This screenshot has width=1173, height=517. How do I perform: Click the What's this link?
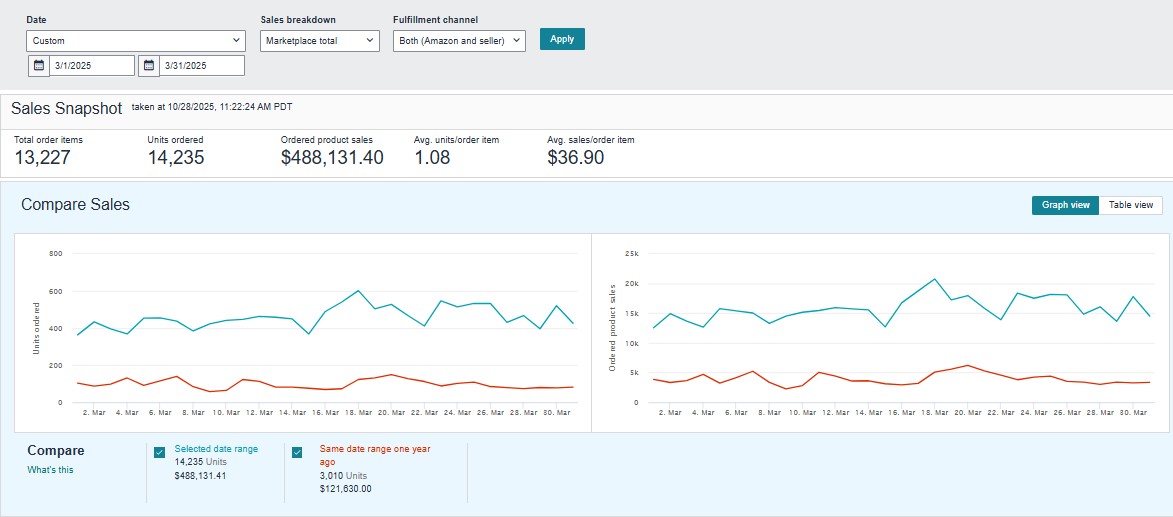(50, 470)
